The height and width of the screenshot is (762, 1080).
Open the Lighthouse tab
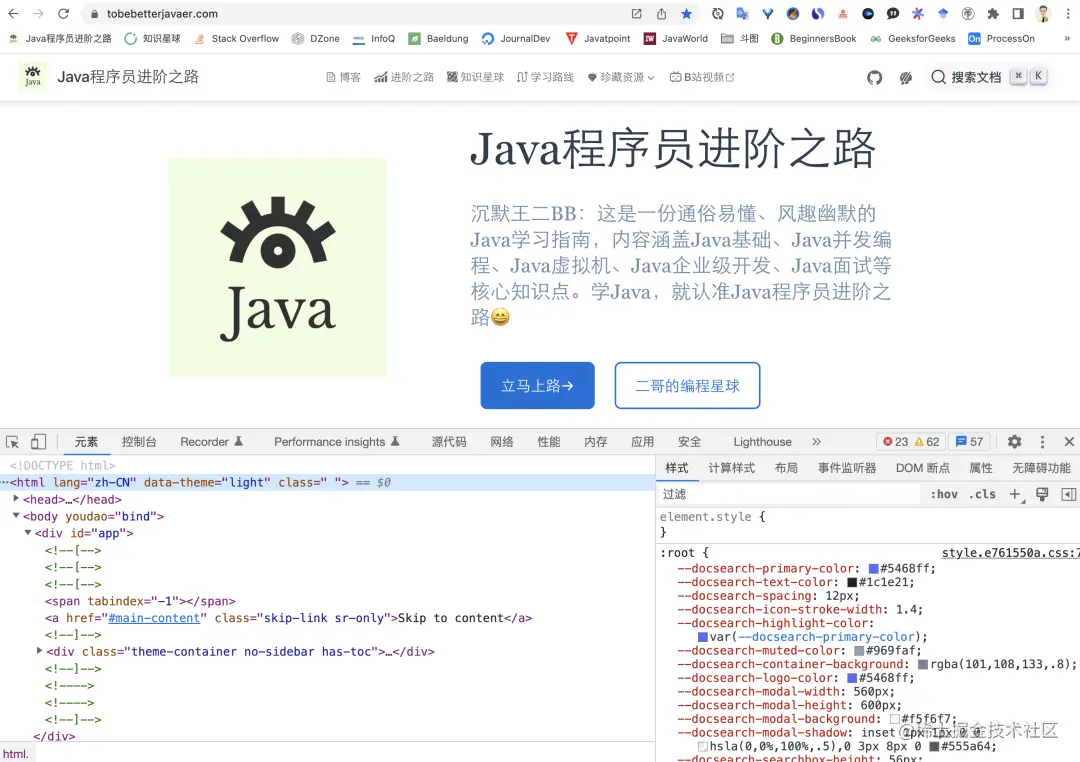point(762,442)
